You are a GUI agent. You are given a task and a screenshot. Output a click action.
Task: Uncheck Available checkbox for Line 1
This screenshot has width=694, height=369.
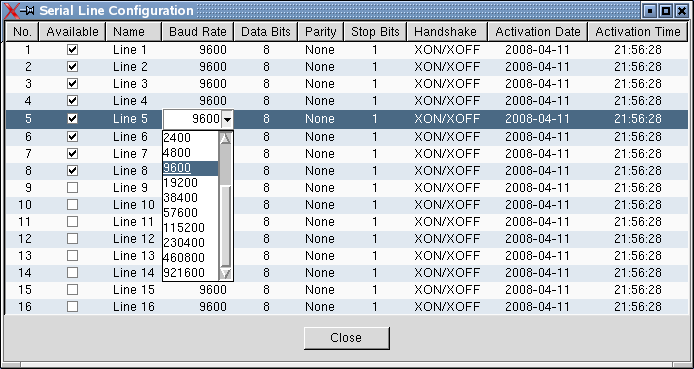(x=72, y=50)
